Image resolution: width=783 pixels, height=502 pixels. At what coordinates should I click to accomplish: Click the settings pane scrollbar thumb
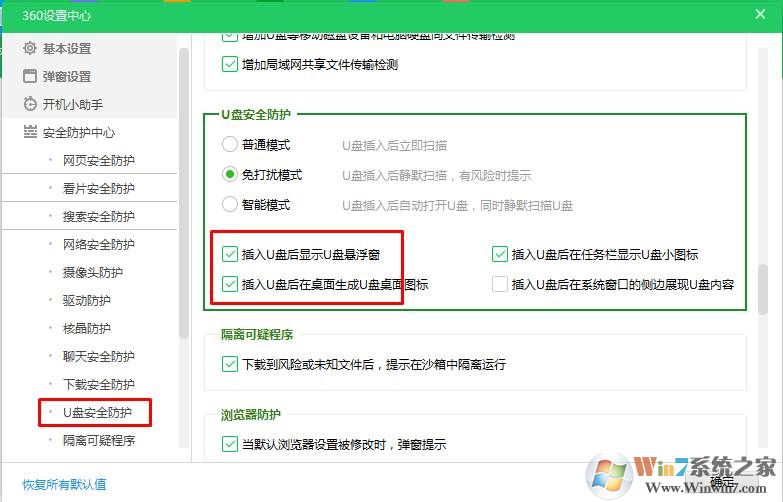pos(762,289)
